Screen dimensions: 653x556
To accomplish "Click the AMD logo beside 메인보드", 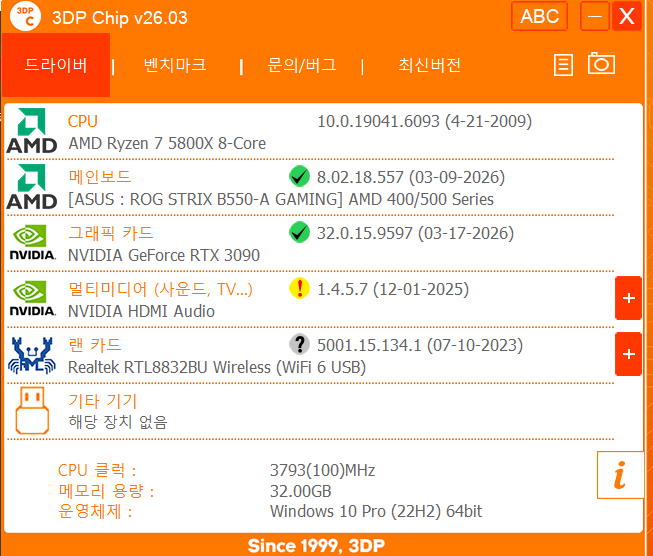I will click(32, 187).
